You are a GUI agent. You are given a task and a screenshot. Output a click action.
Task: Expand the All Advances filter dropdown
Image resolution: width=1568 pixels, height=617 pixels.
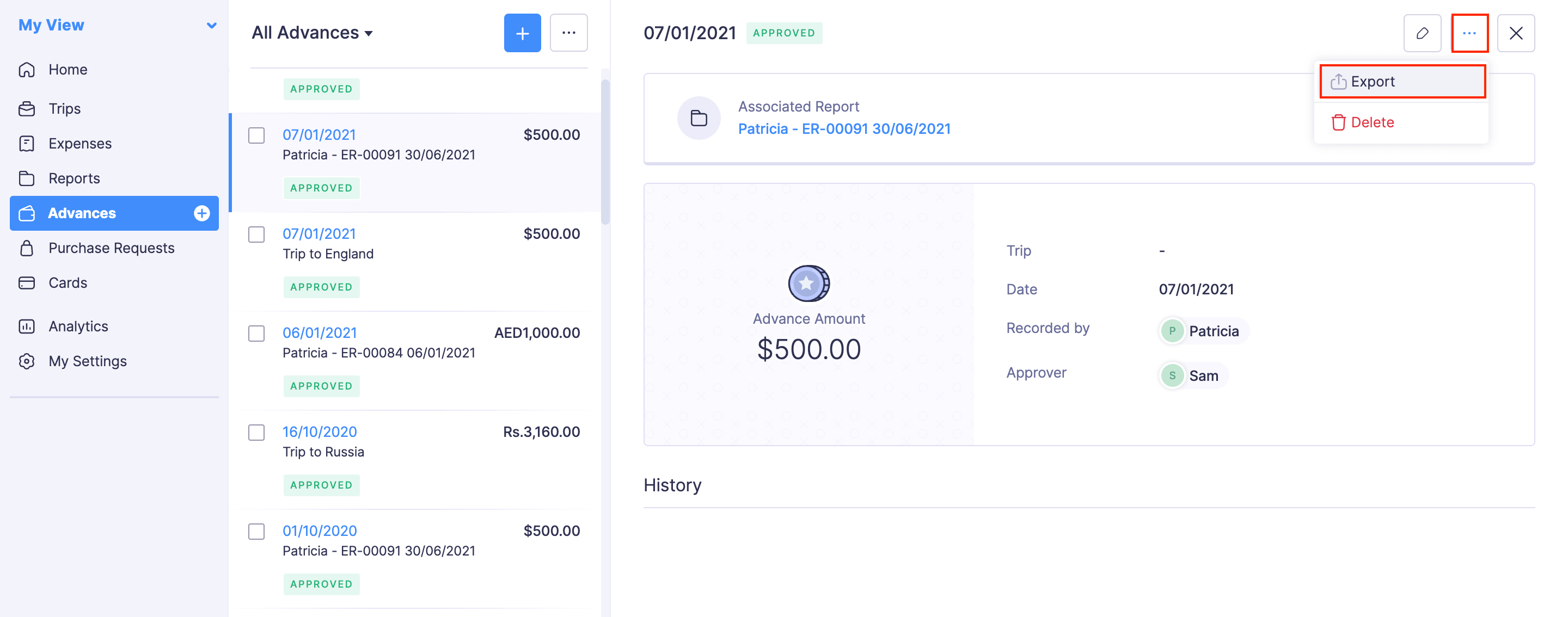[x=311, y=33]
